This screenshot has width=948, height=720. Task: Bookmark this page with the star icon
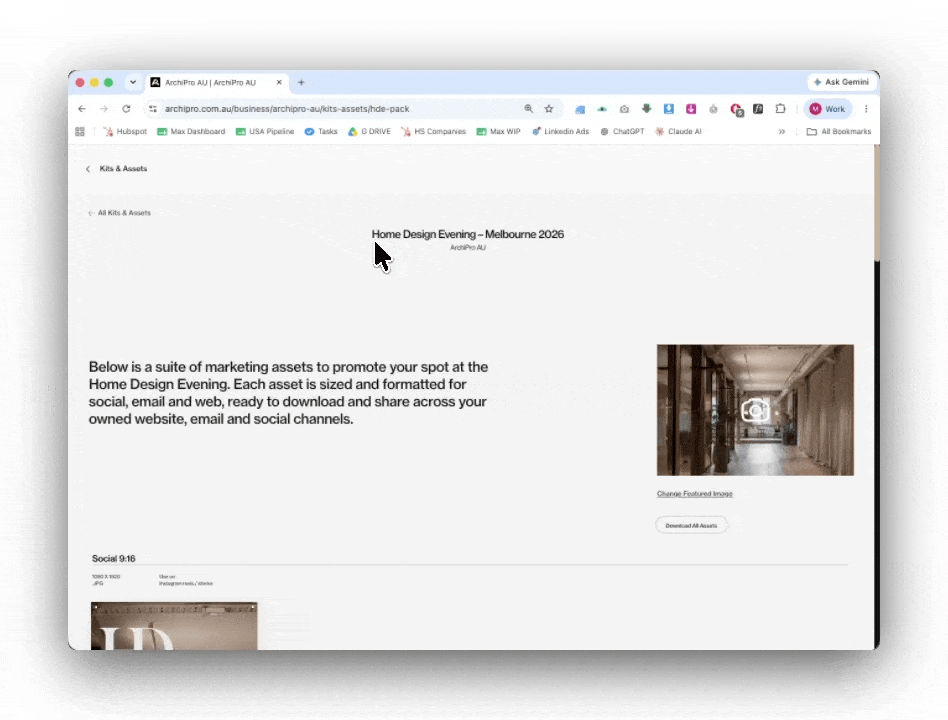[549, 109]
